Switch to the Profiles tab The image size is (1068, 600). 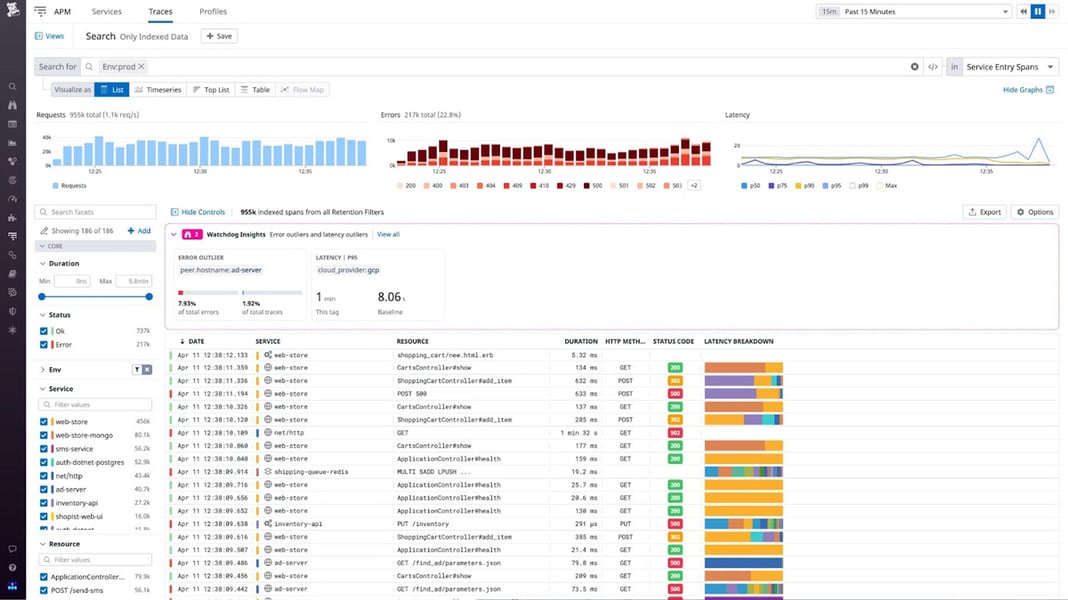click(x=211, y=11)
